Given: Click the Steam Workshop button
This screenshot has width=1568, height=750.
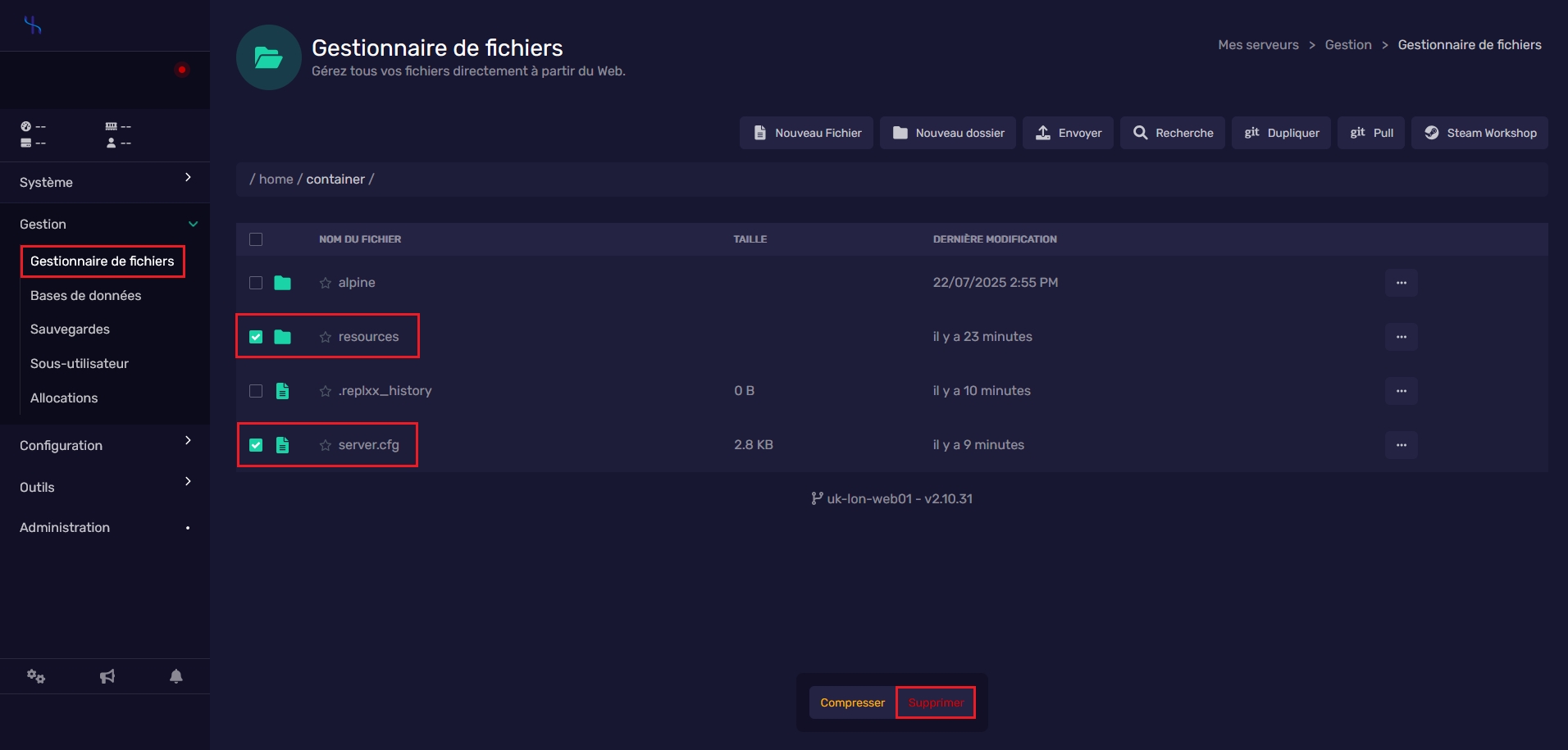Looking at the screenshot, I should pos(1479,133).
